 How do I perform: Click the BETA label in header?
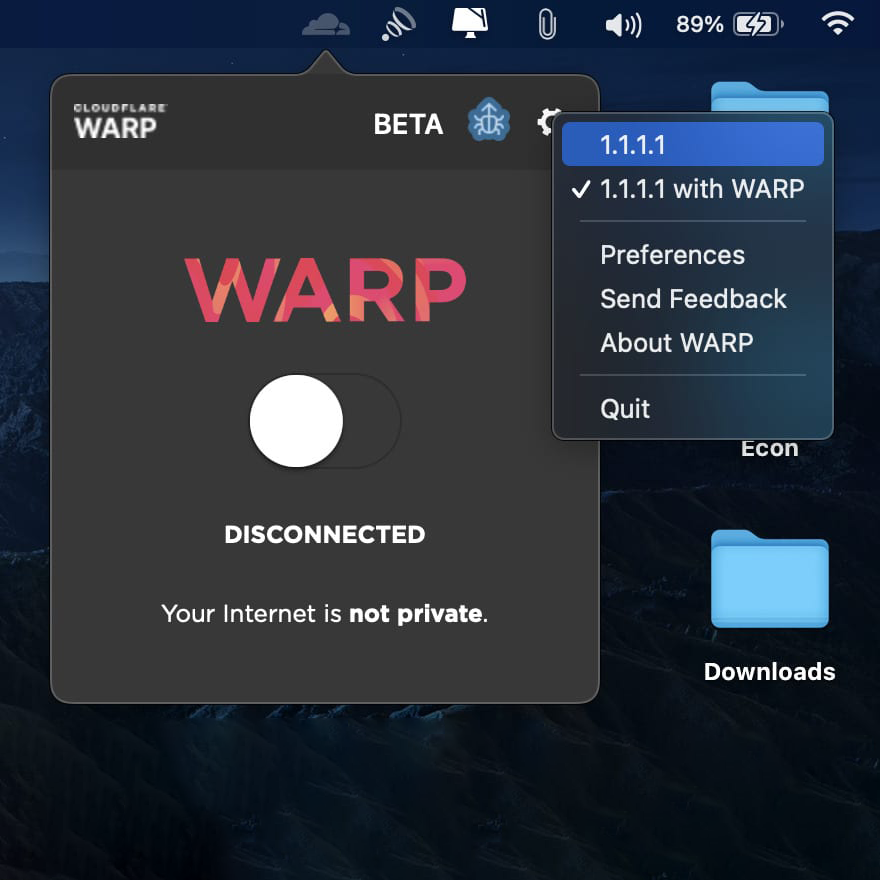(408, 124)
